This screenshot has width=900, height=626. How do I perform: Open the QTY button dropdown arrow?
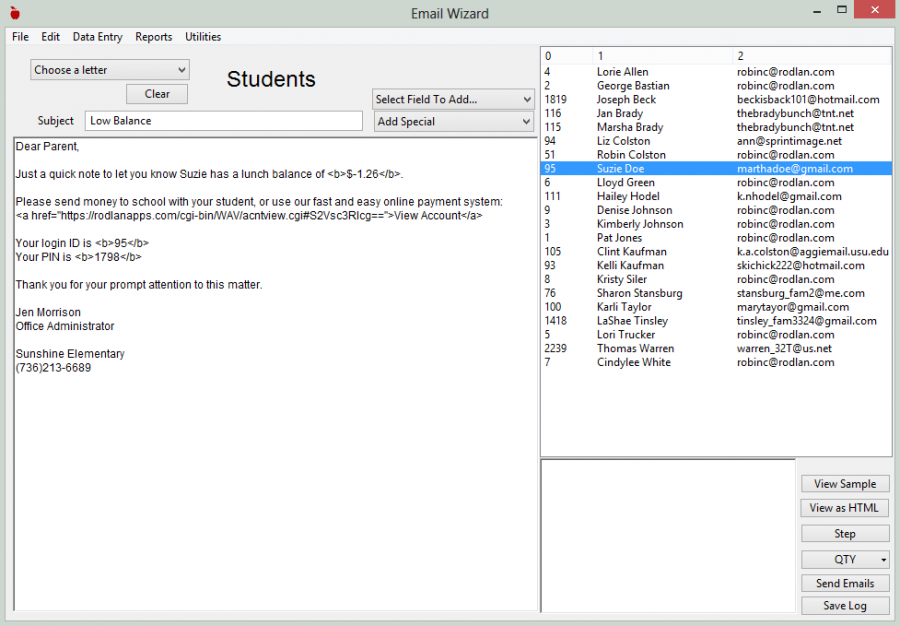[883, 559]
